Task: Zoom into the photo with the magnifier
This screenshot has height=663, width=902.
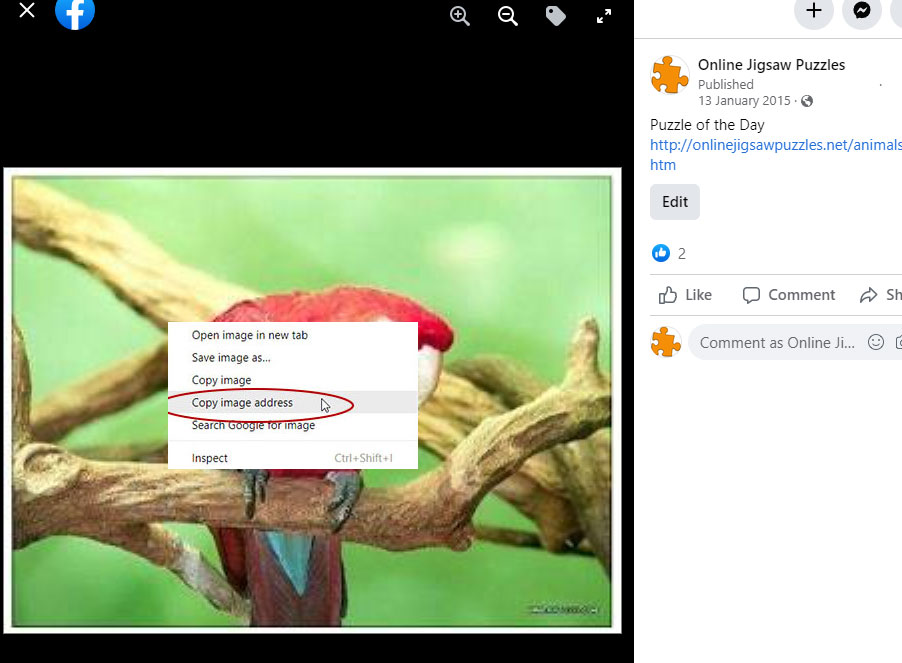Action: click(459, 16)
